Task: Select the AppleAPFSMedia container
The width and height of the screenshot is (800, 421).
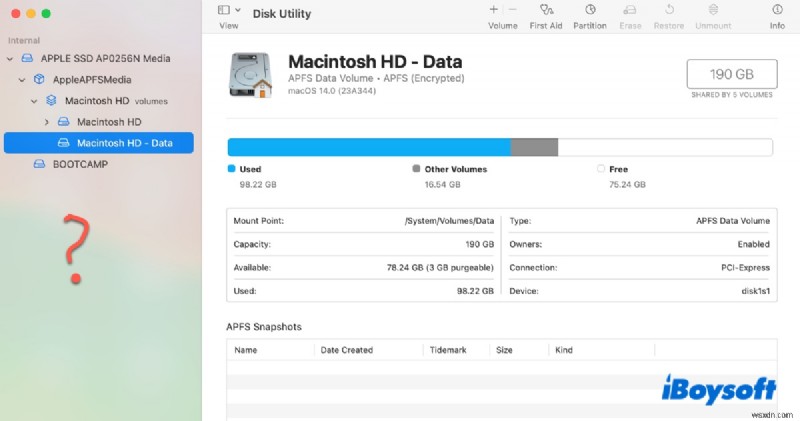Action: tap(92, 80)
